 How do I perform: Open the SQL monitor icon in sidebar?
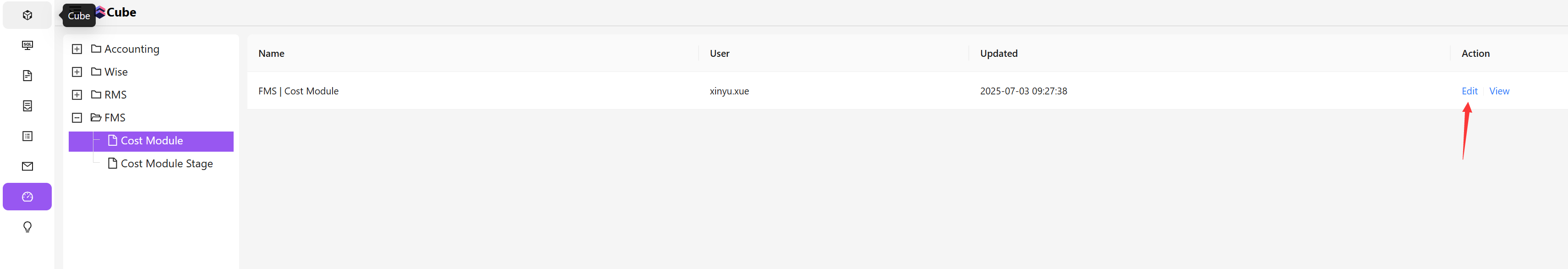coord(27,46)
